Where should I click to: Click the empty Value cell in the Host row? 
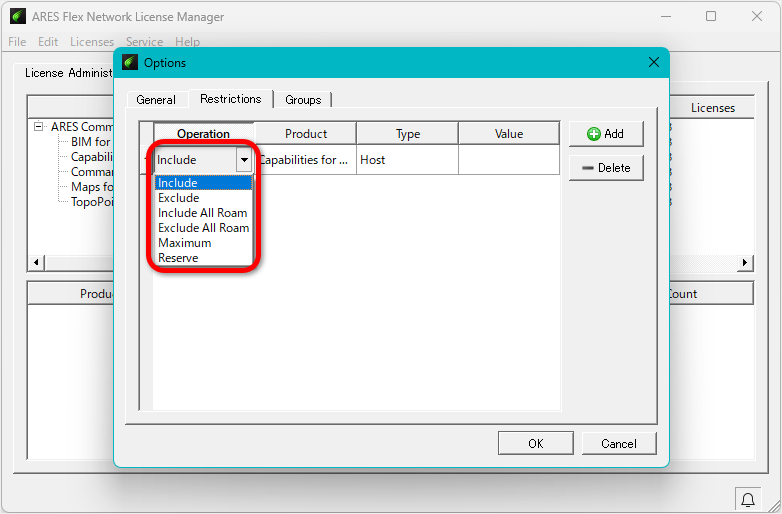point(509,160)
